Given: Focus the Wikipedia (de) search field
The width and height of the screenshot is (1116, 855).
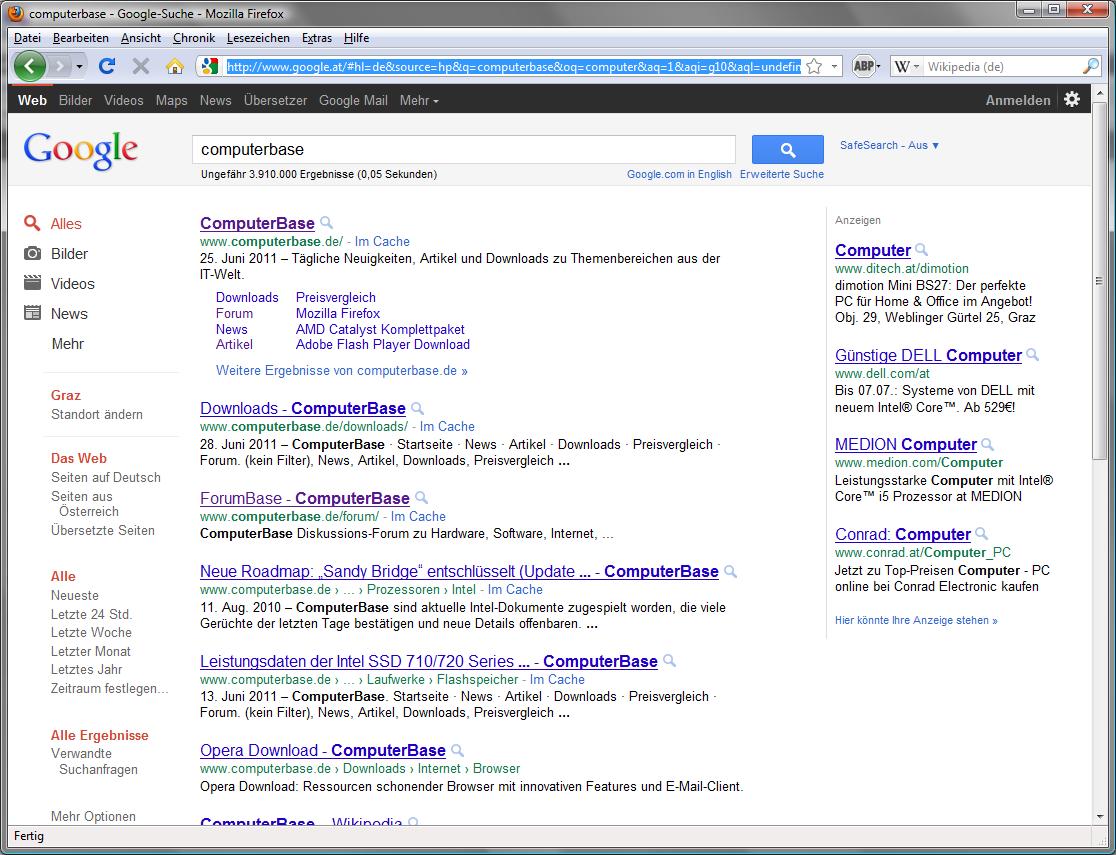Looking at the screenshot, I should pos(1002,66).
